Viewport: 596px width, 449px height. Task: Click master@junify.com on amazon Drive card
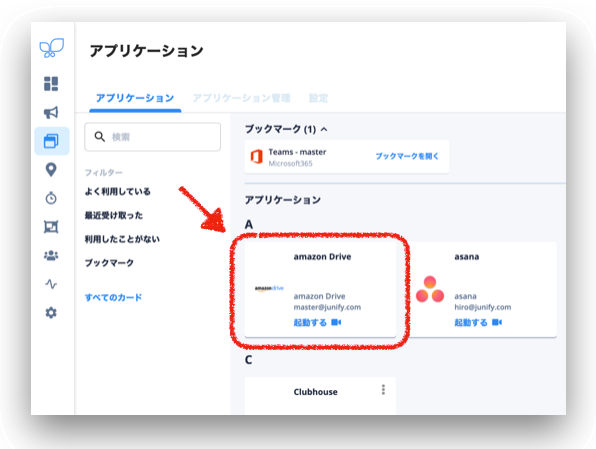[327, 307]
